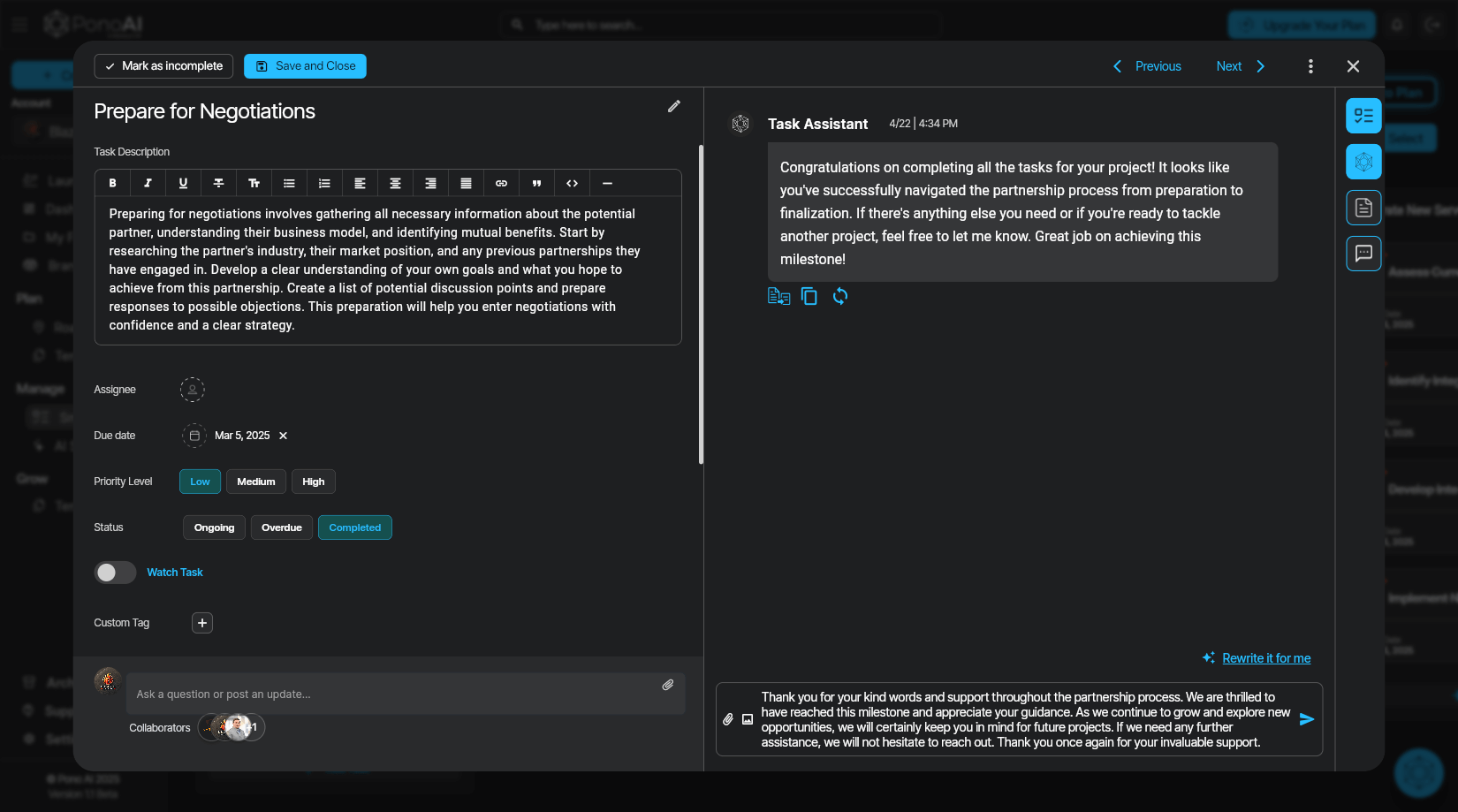Set priority level to High
Screen dimensions: 1458x812
click(x=314, y=482)
